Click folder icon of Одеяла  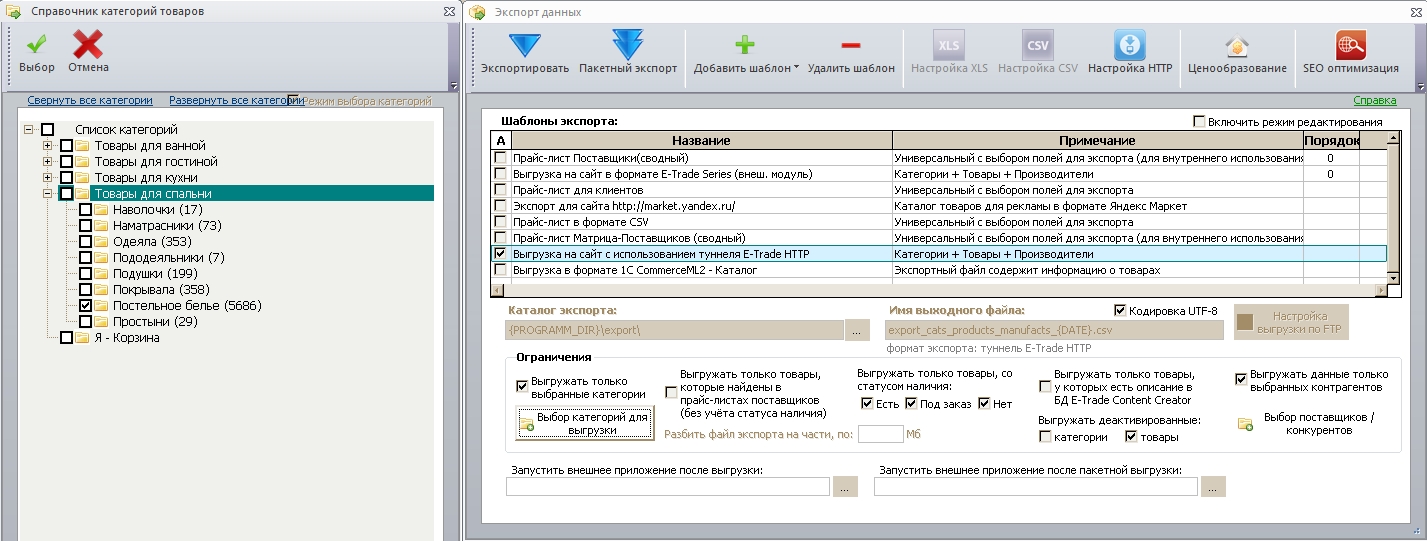(102, 242)
